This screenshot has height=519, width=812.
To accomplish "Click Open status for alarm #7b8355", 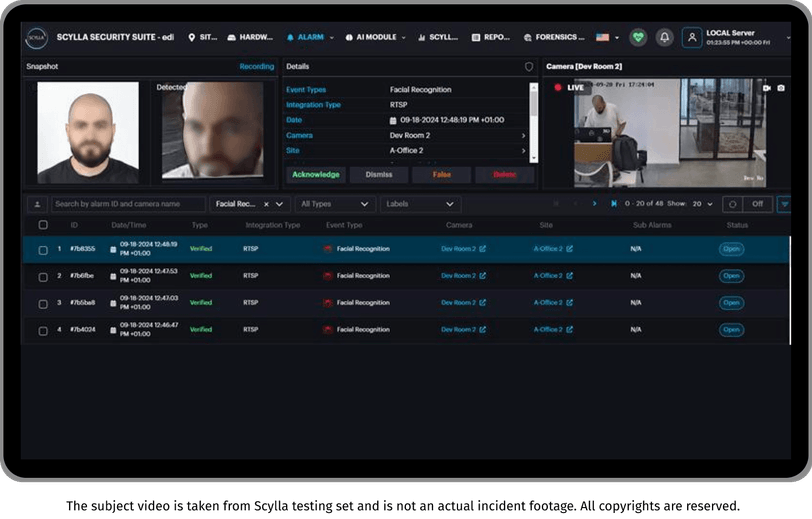I will pyautogui.click(x=731, y=249).
